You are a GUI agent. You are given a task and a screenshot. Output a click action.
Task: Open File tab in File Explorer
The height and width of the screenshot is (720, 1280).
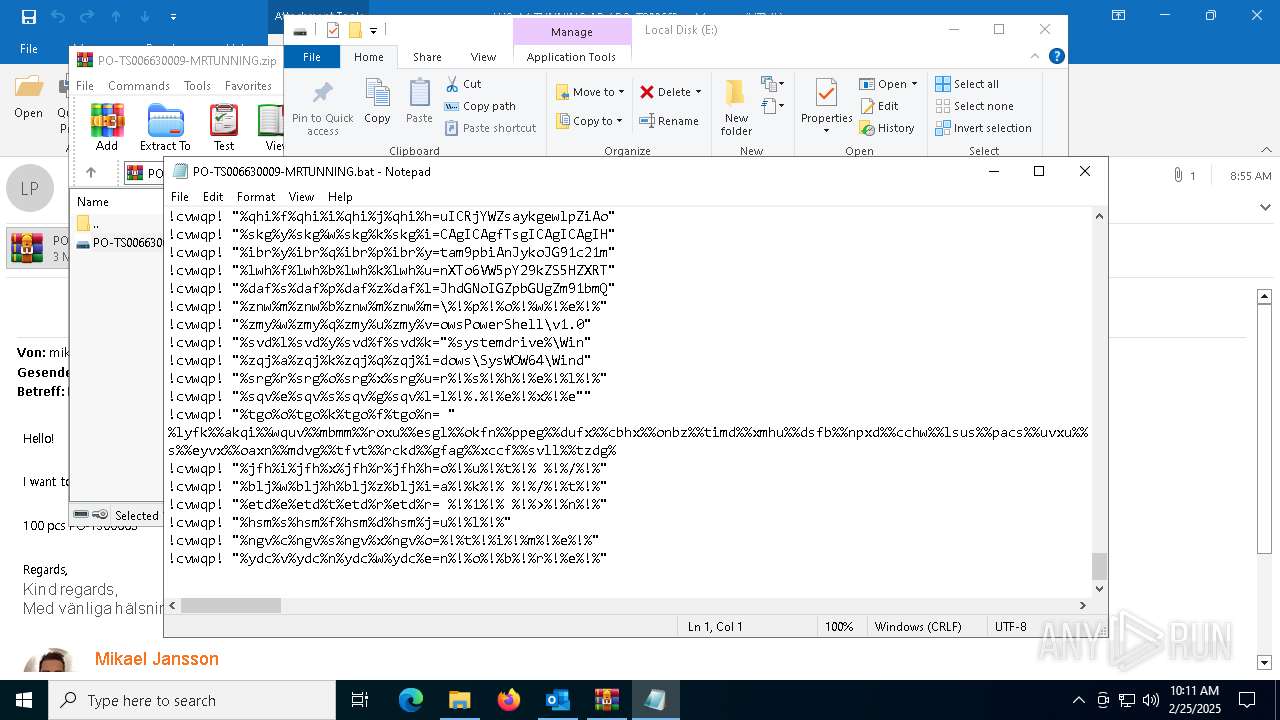(x=312, y=57)
